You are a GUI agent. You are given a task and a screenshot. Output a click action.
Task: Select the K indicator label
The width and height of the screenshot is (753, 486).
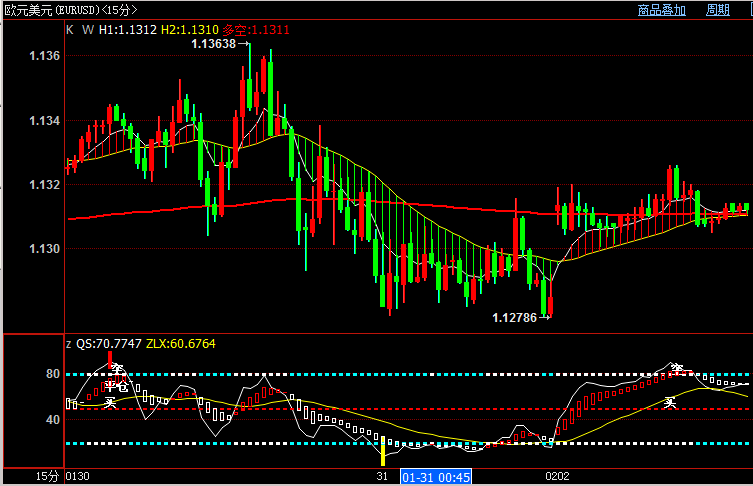point(70,30)
